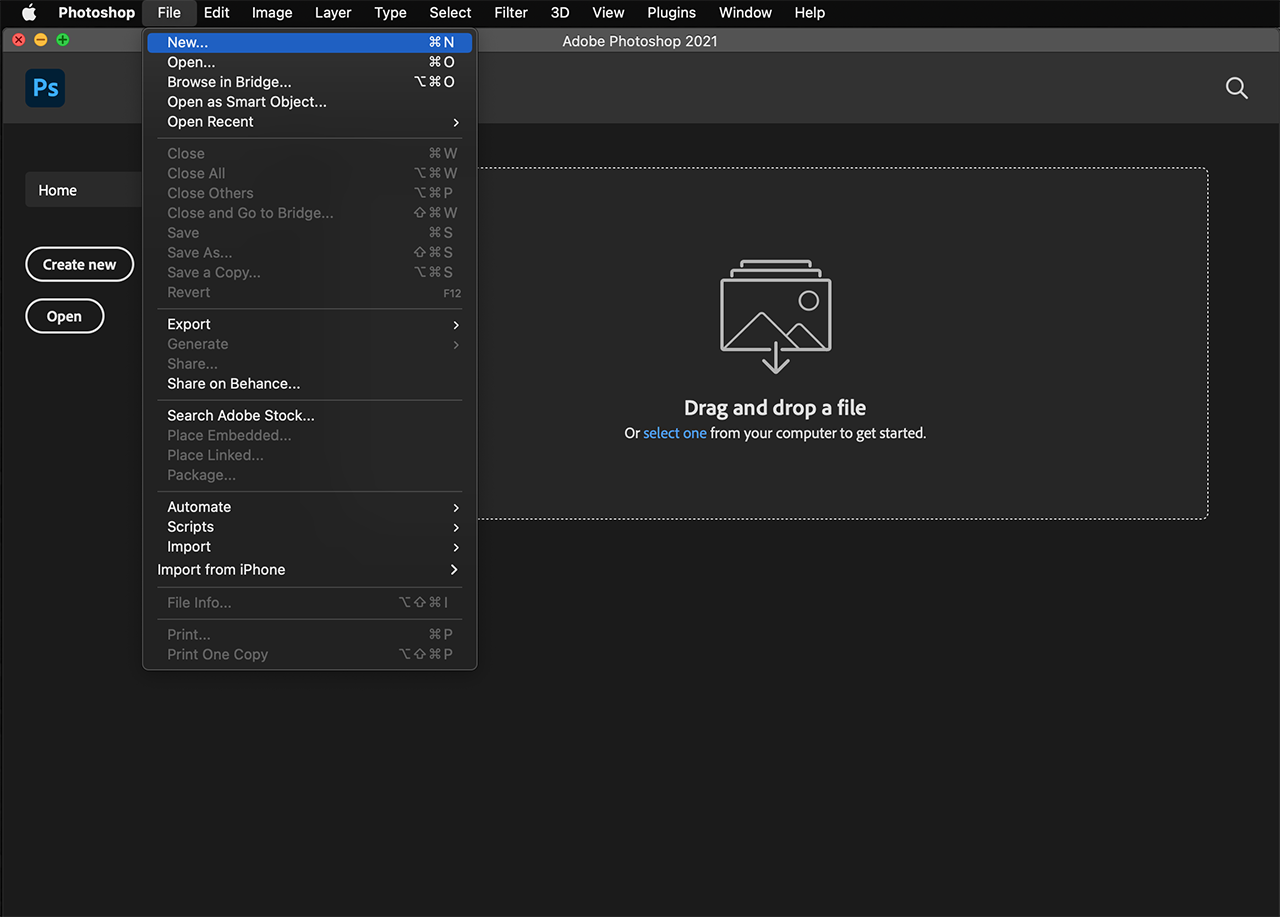Viewport: 1280px width, 917px height.
Task: Click the Open button on Home screen
Action: (x=64, y=316)
